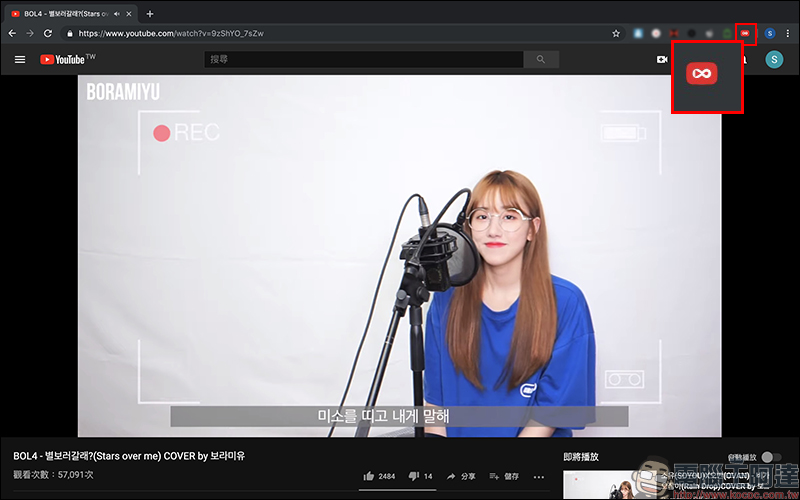The height and width of the screenshot is (500, 800).
Task: Click the green extension icon in Chrome toolbar
Action: [x=728, y=33]
